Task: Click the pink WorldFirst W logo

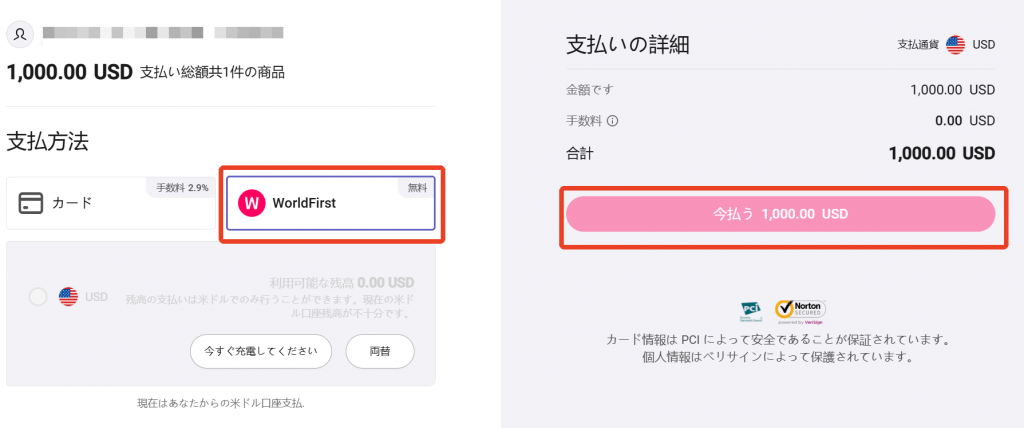Action: coord(251,203)
